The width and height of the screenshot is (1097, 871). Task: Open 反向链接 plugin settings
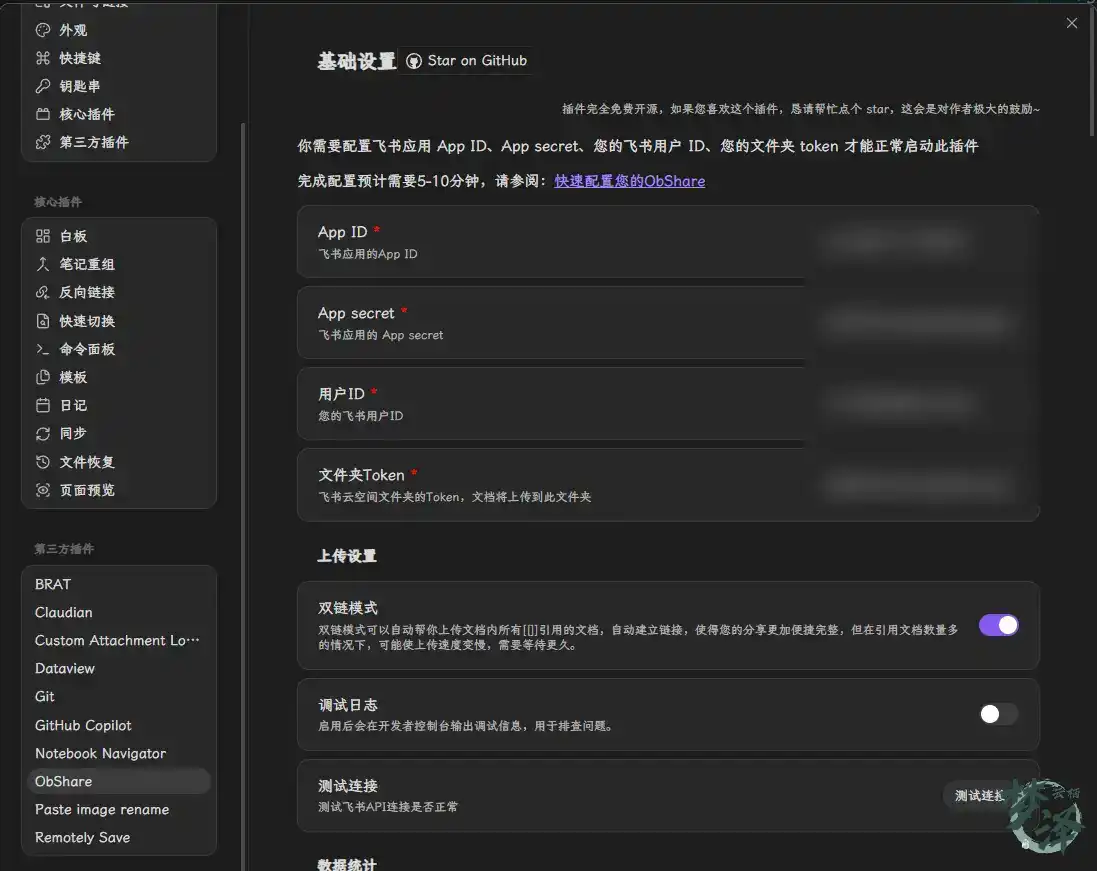pos(119,292)
